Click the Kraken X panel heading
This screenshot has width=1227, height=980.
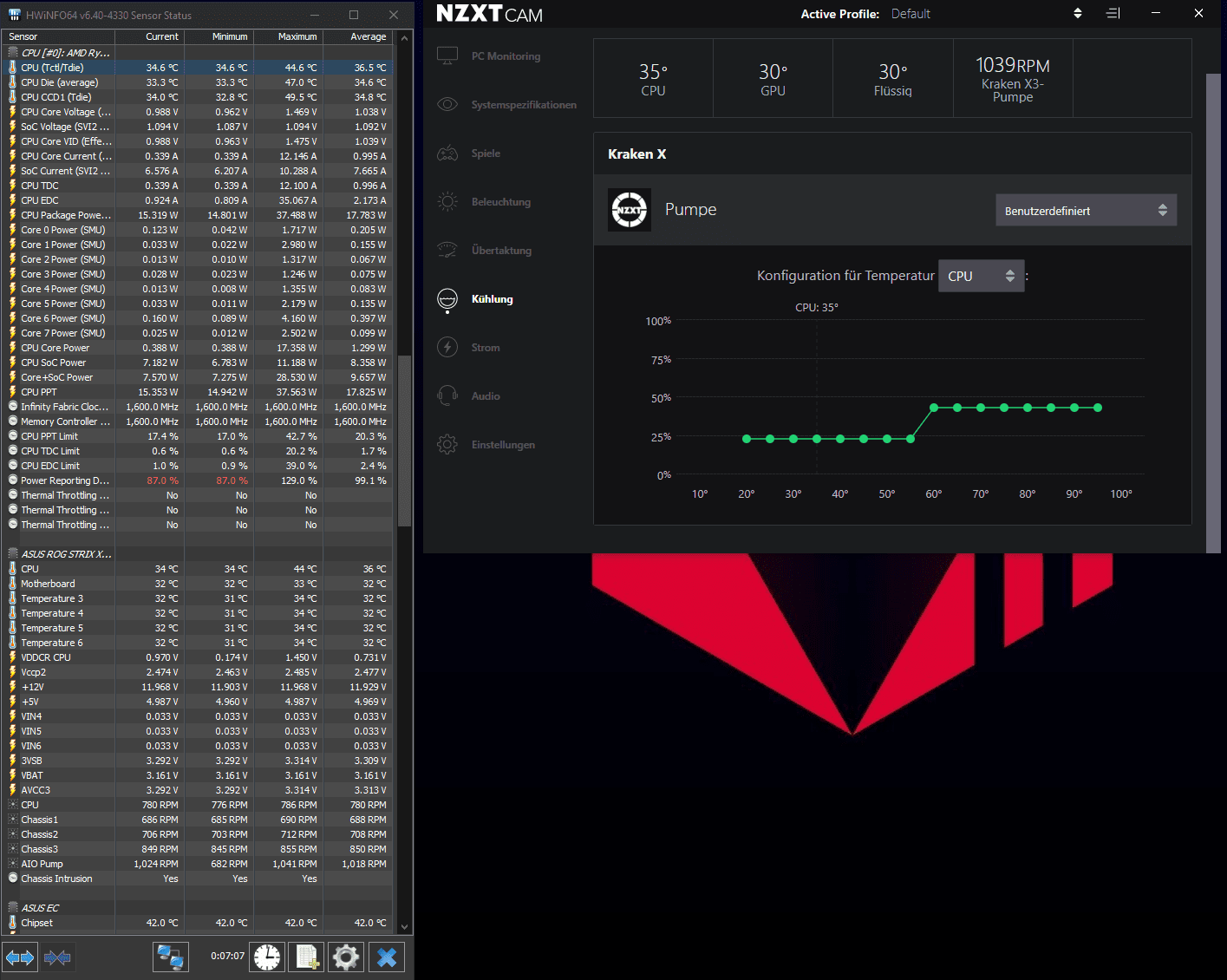(x=637, y=154)
